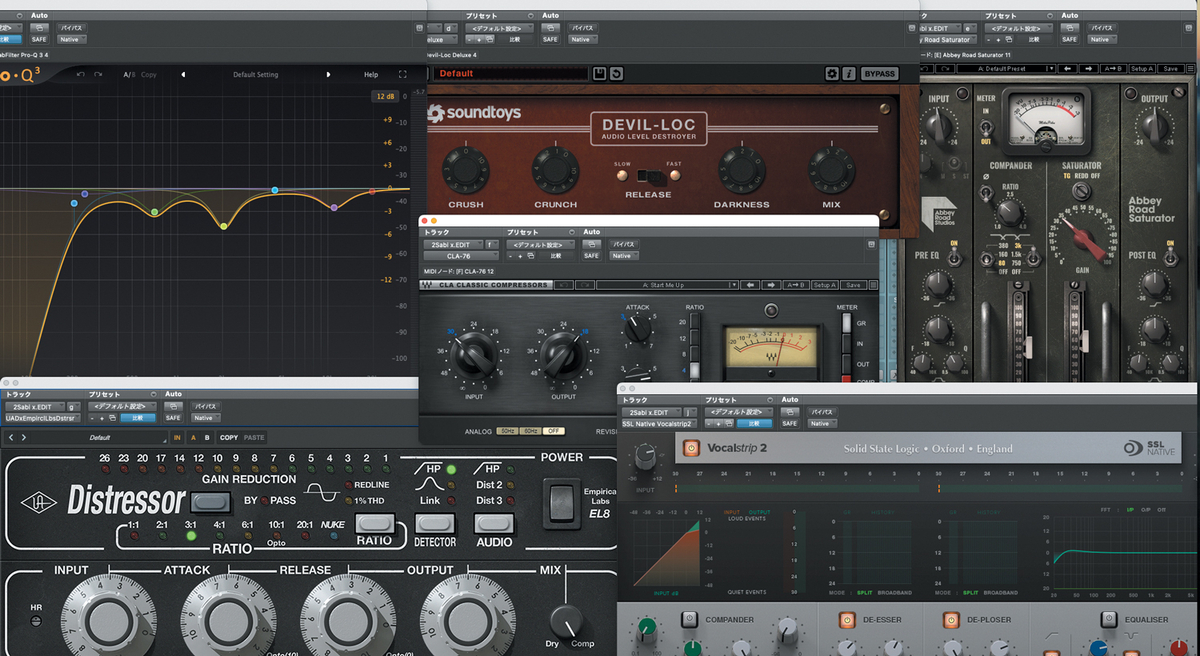Toggle the EQUALISER power button
Image resolution: width=1200 pixels, height=656 pixels.
pos(1108,620)
